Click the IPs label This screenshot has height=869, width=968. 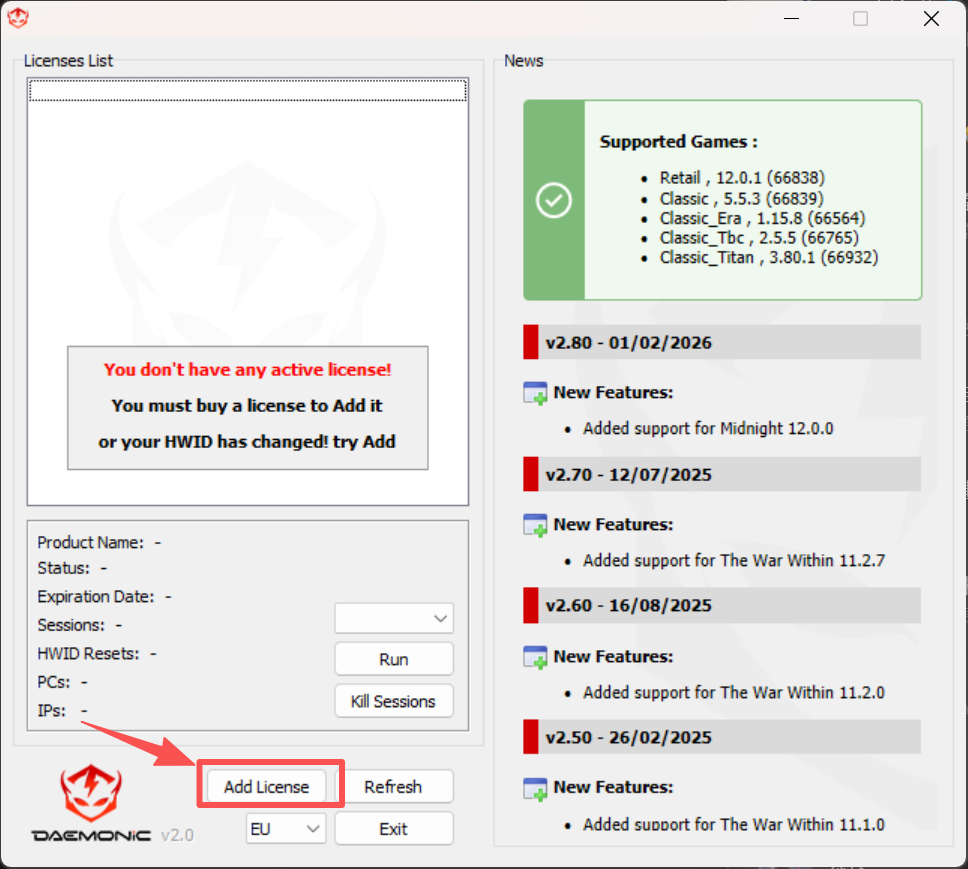51,710
